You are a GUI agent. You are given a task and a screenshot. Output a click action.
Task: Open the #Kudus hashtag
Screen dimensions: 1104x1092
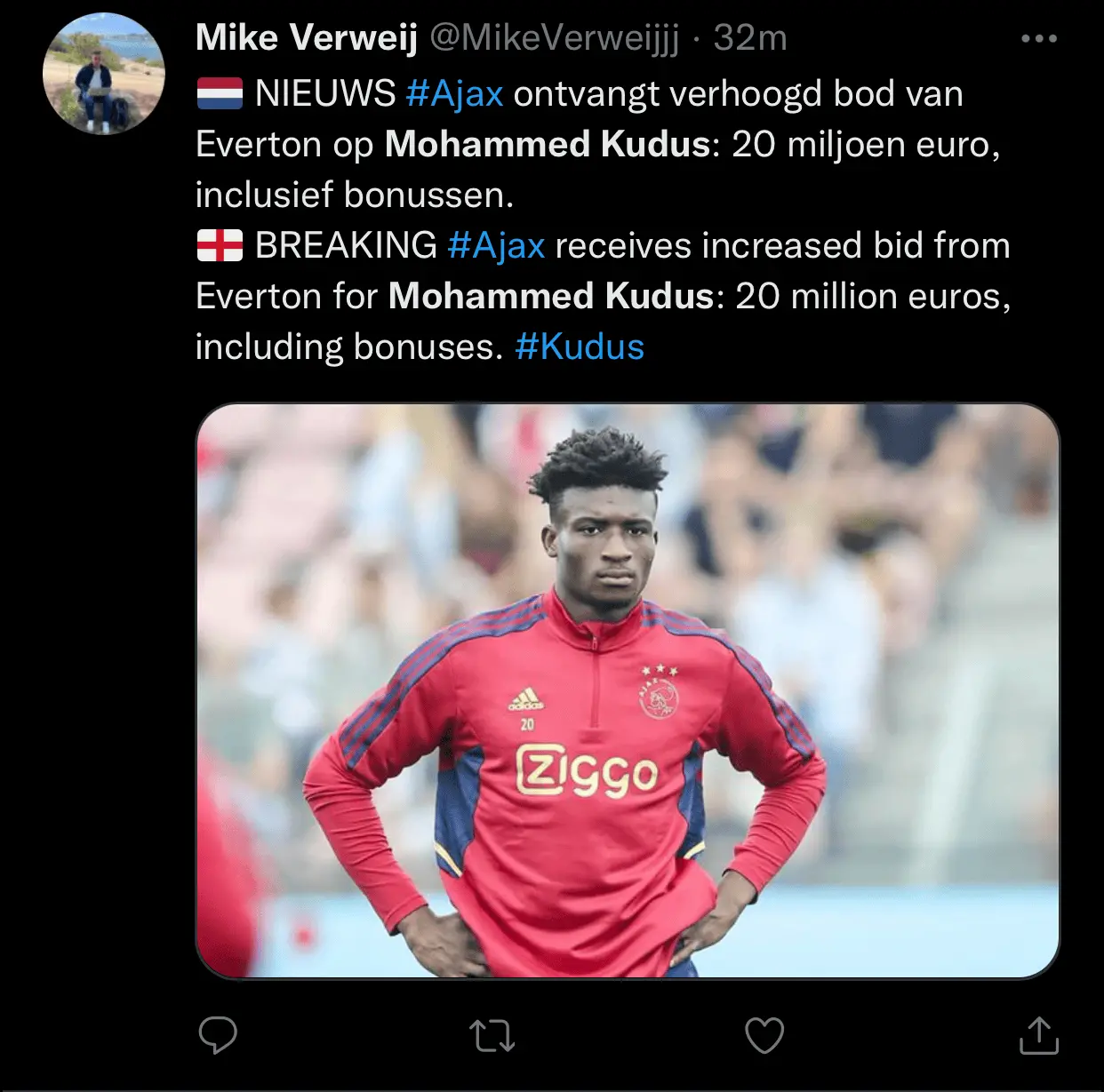[x=580, y=347]
